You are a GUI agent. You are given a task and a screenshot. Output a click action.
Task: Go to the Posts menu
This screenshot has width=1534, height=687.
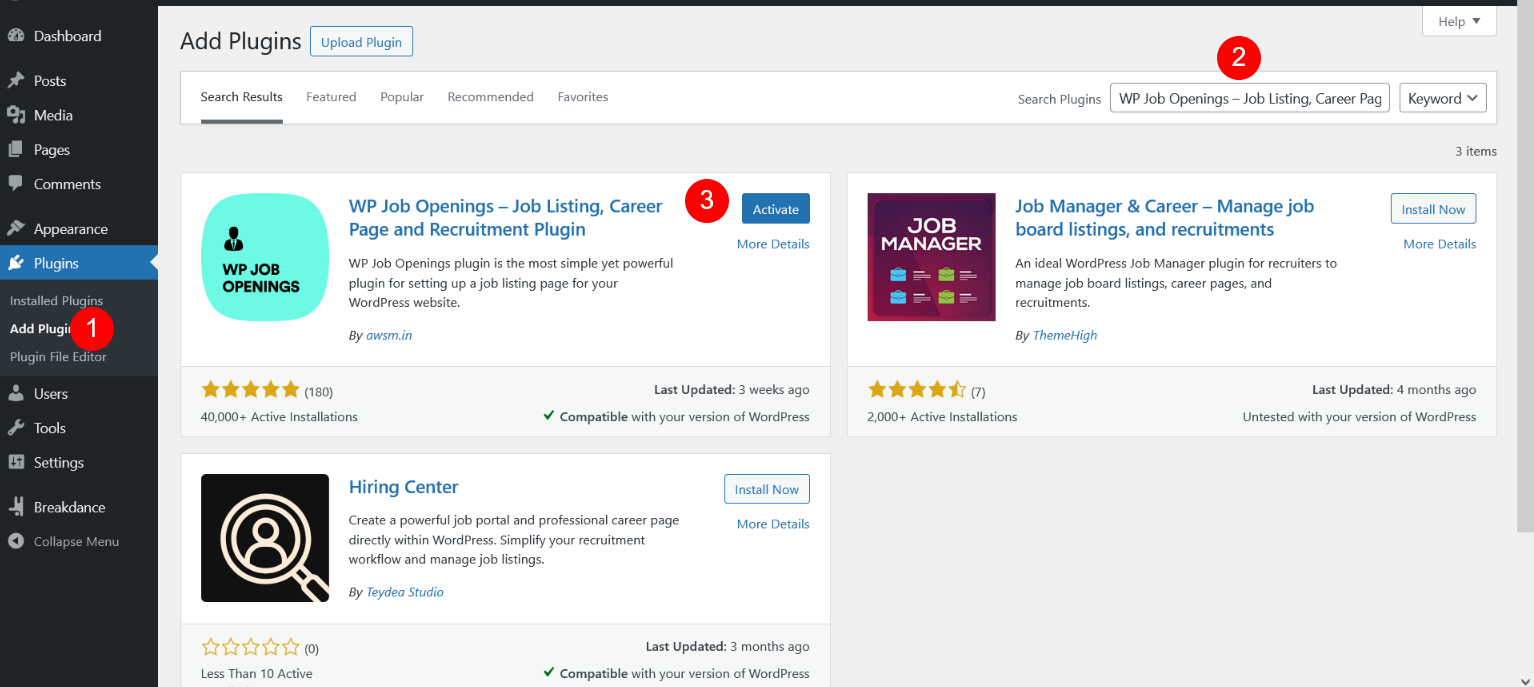click(x=79, y=81)
